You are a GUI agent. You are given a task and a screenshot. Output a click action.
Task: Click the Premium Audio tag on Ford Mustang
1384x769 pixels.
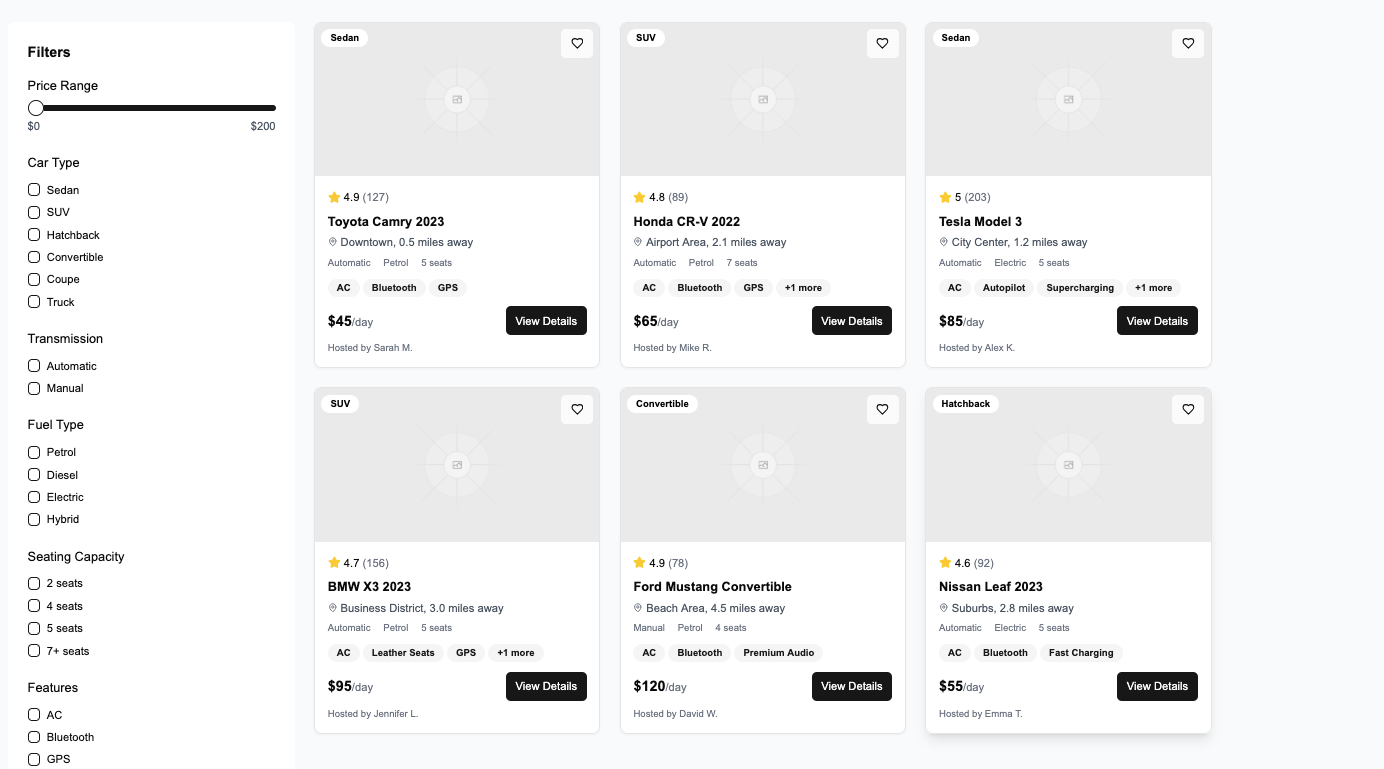tap(779, 653)
